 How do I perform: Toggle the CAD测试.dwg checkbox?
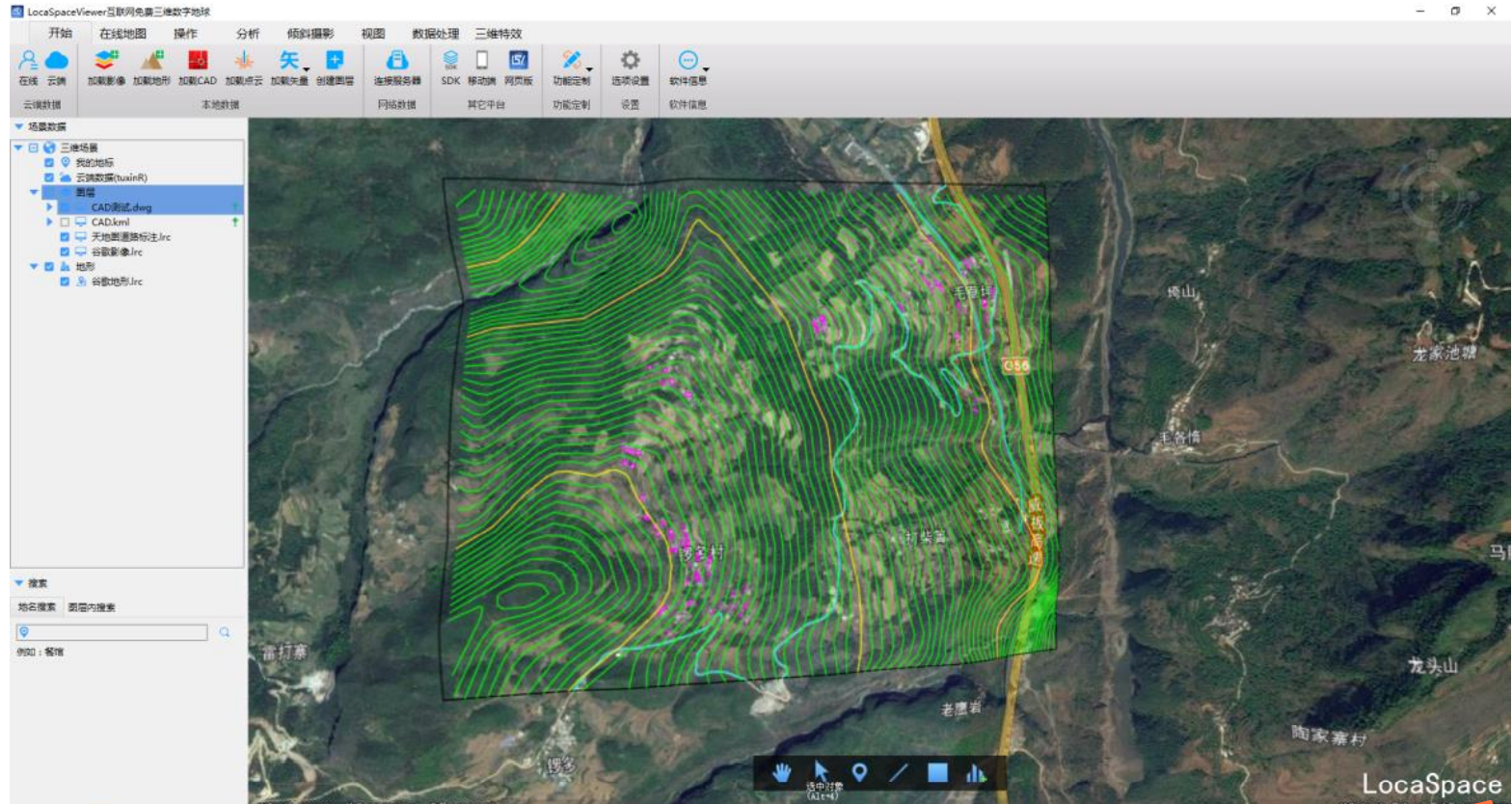(x=65, y=207)
